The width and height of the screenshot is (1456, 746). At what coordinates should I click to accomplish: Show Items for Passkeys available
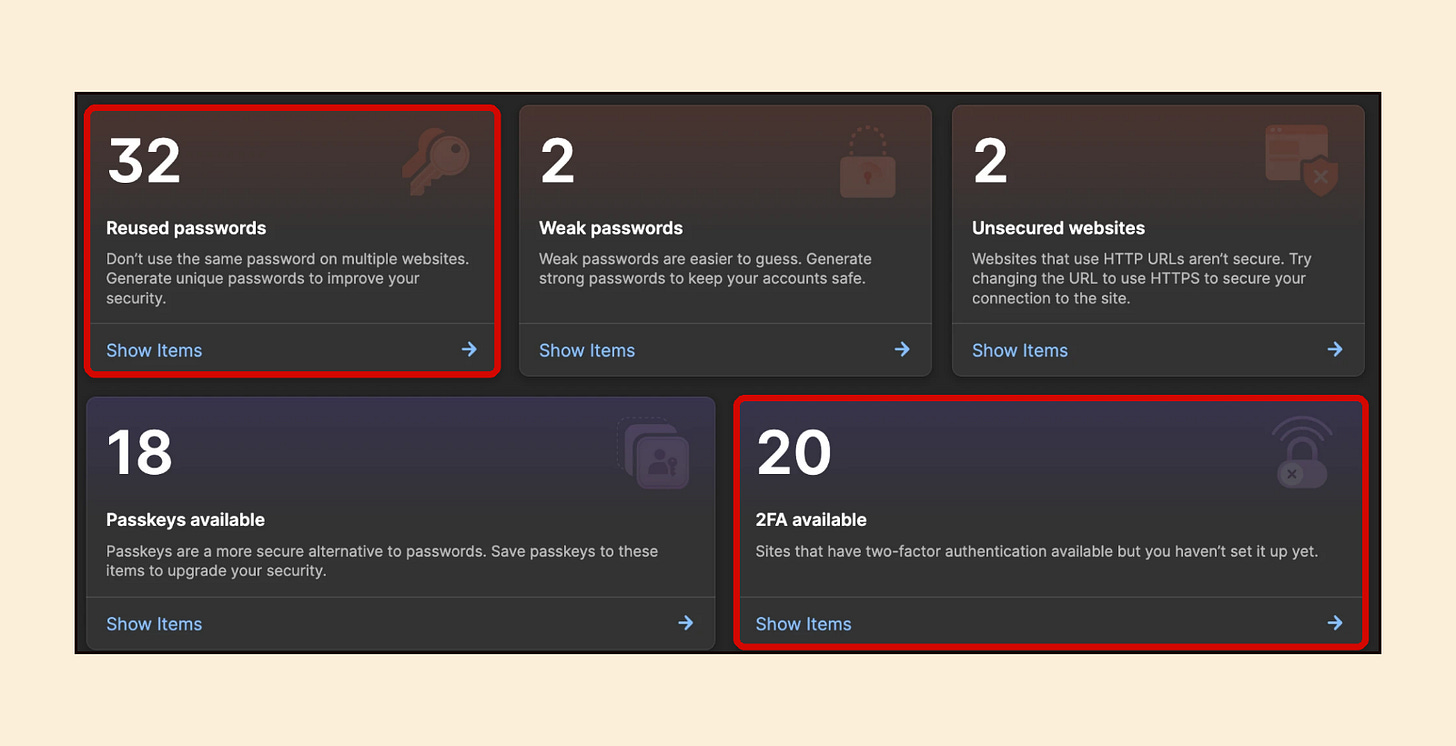(x=154, y=624)
